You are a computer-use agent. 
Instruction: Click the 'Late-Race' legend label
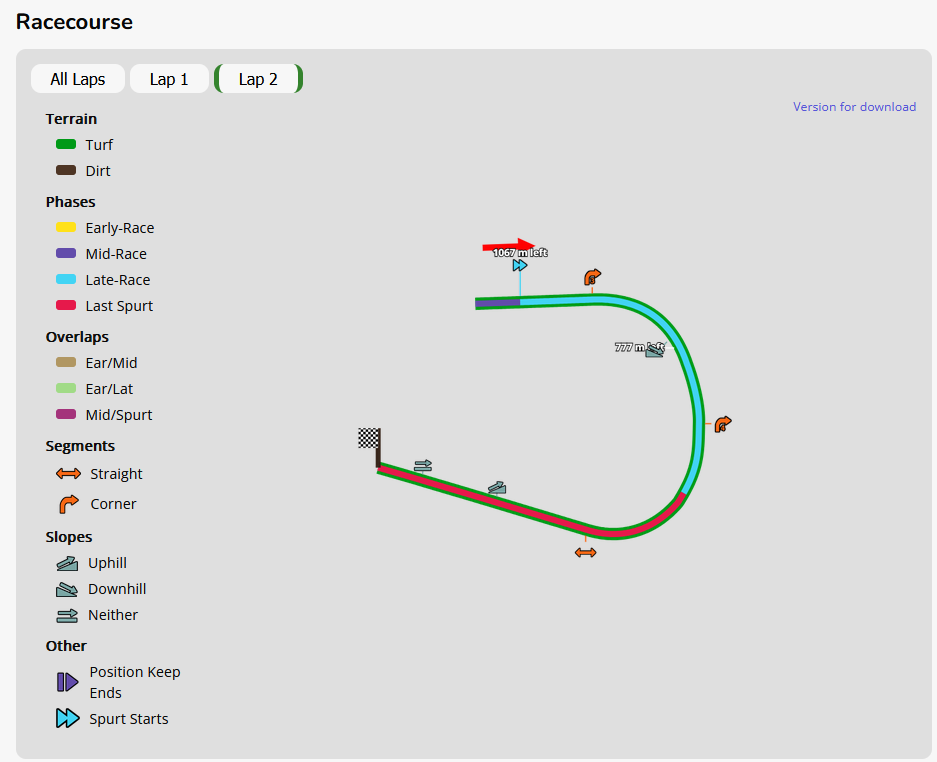118,280
